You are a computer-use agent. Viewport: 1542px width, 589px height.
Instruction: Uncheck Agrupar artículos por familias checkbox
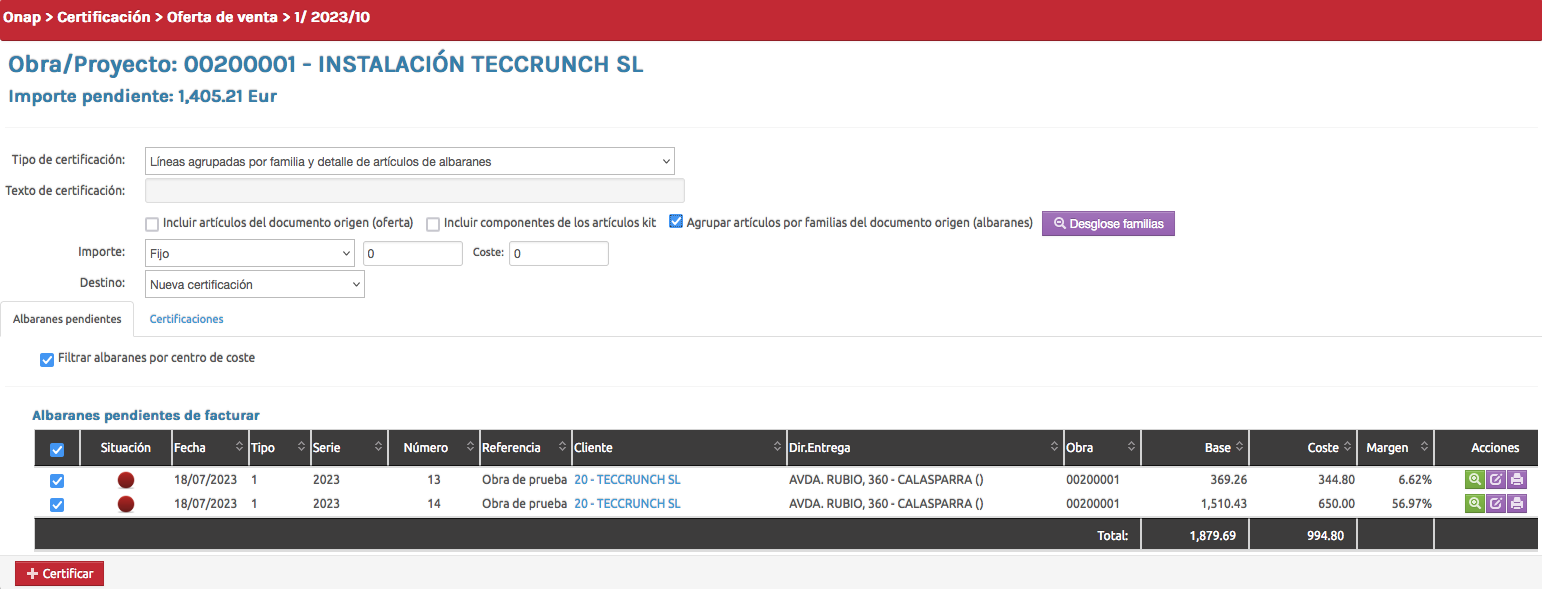click(676, 223)
